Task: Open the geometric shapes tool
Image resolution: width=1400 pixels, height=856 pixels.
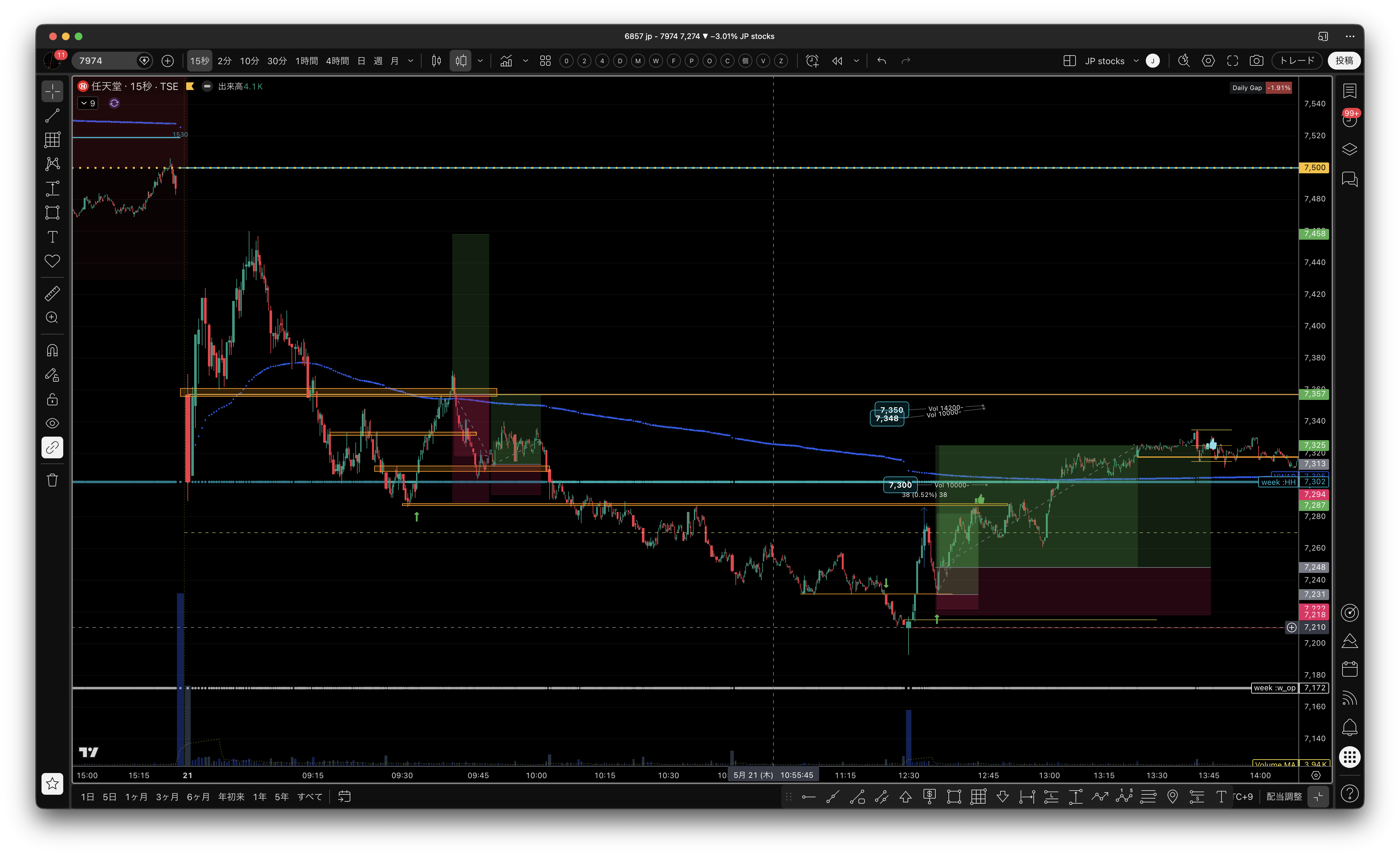Action: point(52,213)
